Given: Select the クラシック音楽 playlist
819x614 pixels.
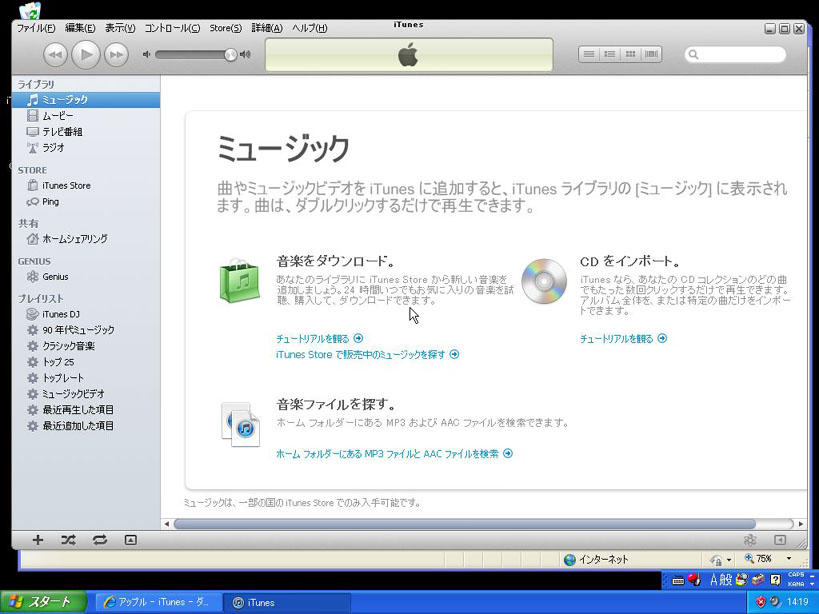Looking at the screenshot, I should pos(86,346).
